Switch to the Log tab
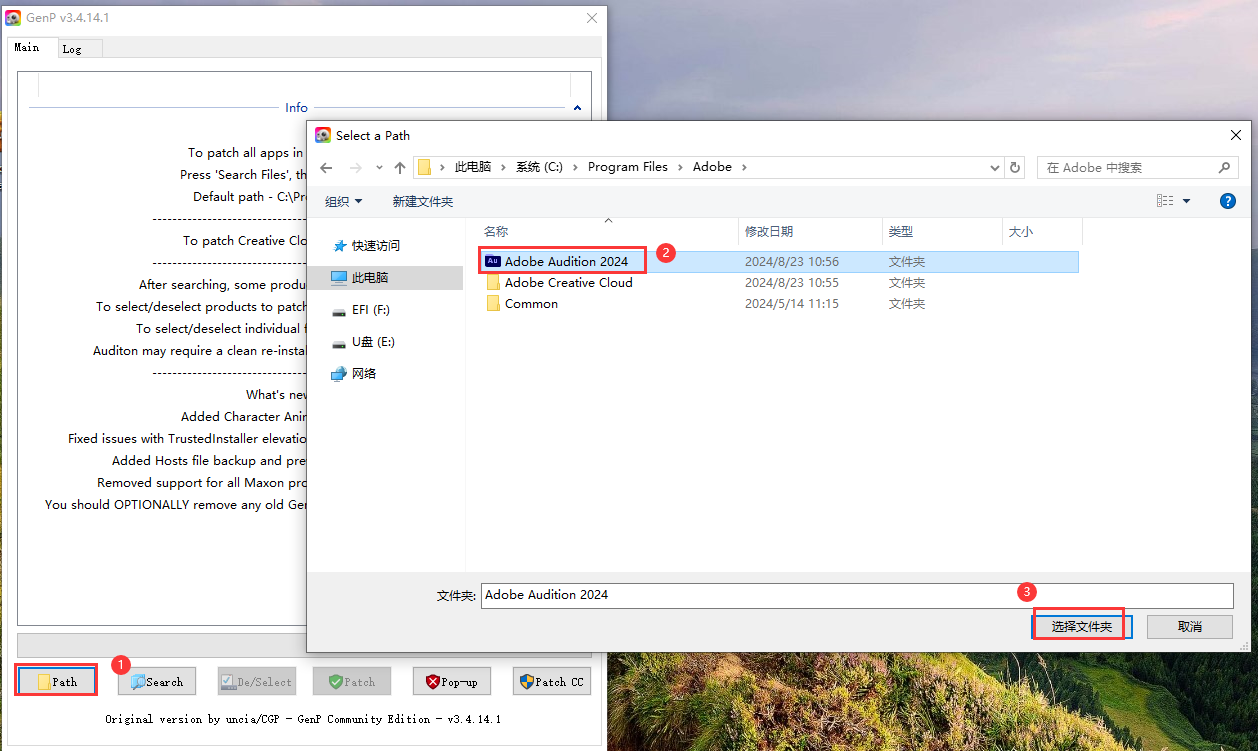The height and width of the screenshot is (751, 1258). coord(72,49)
